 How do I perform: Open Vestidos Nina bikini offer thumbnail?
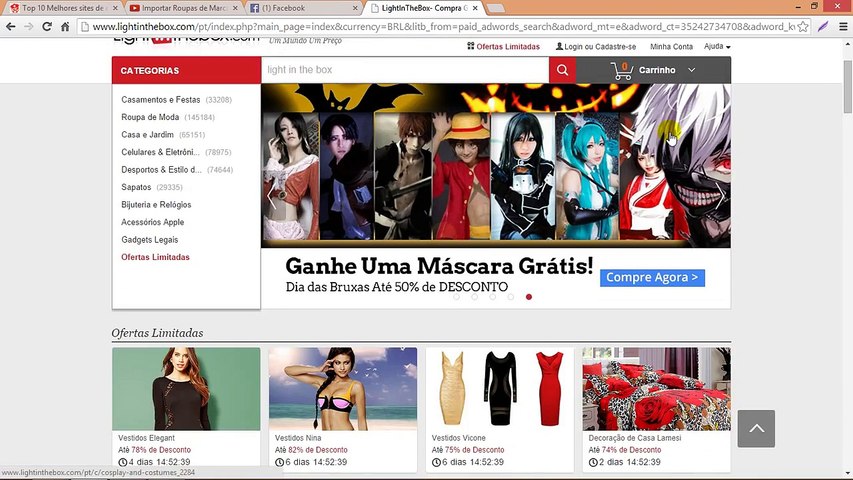343,389
